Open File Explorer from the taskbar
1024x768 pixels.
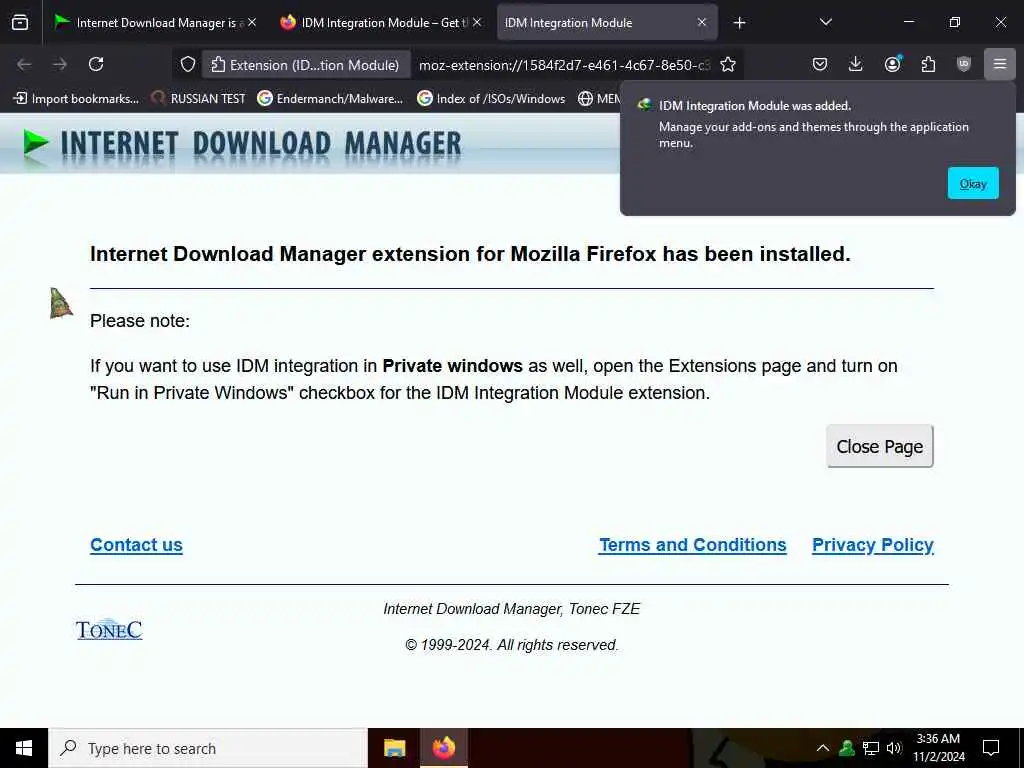pyautogui.click(x=394, y=748)
